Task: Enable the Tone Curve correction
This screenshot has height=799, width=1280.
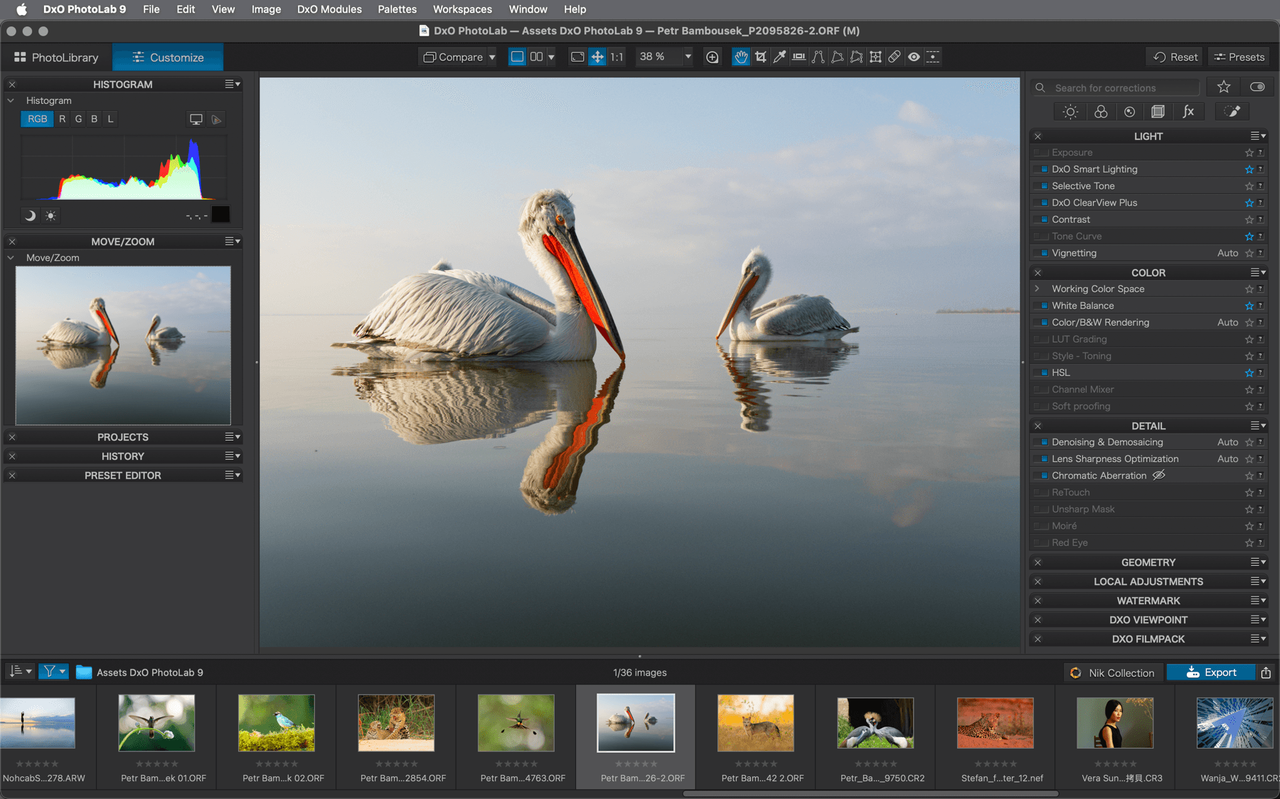Action: click(1040, 236)
